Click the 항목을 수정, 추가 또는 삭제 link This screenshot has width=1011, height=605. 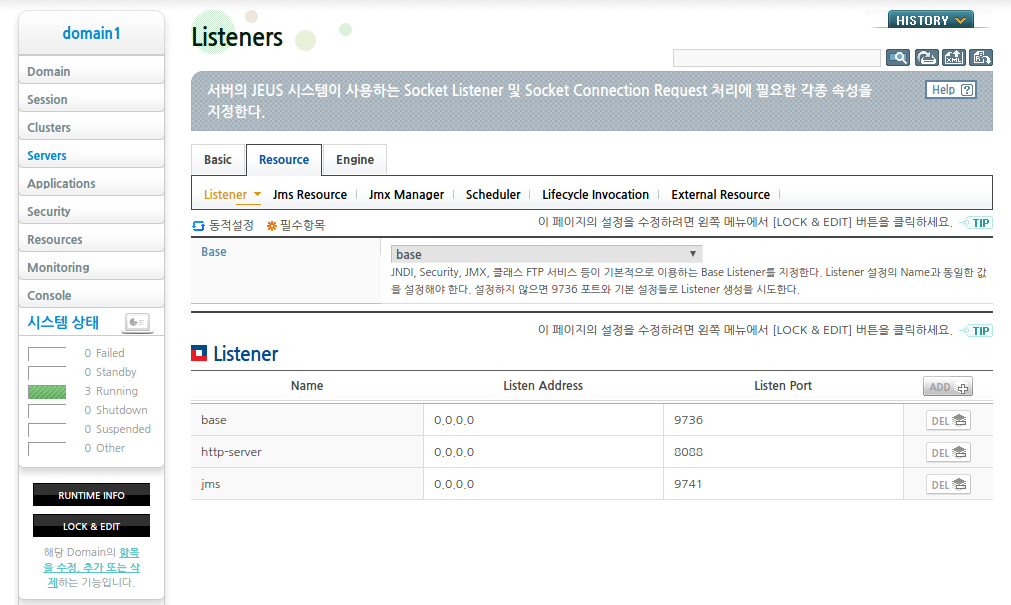pos(92,567)
